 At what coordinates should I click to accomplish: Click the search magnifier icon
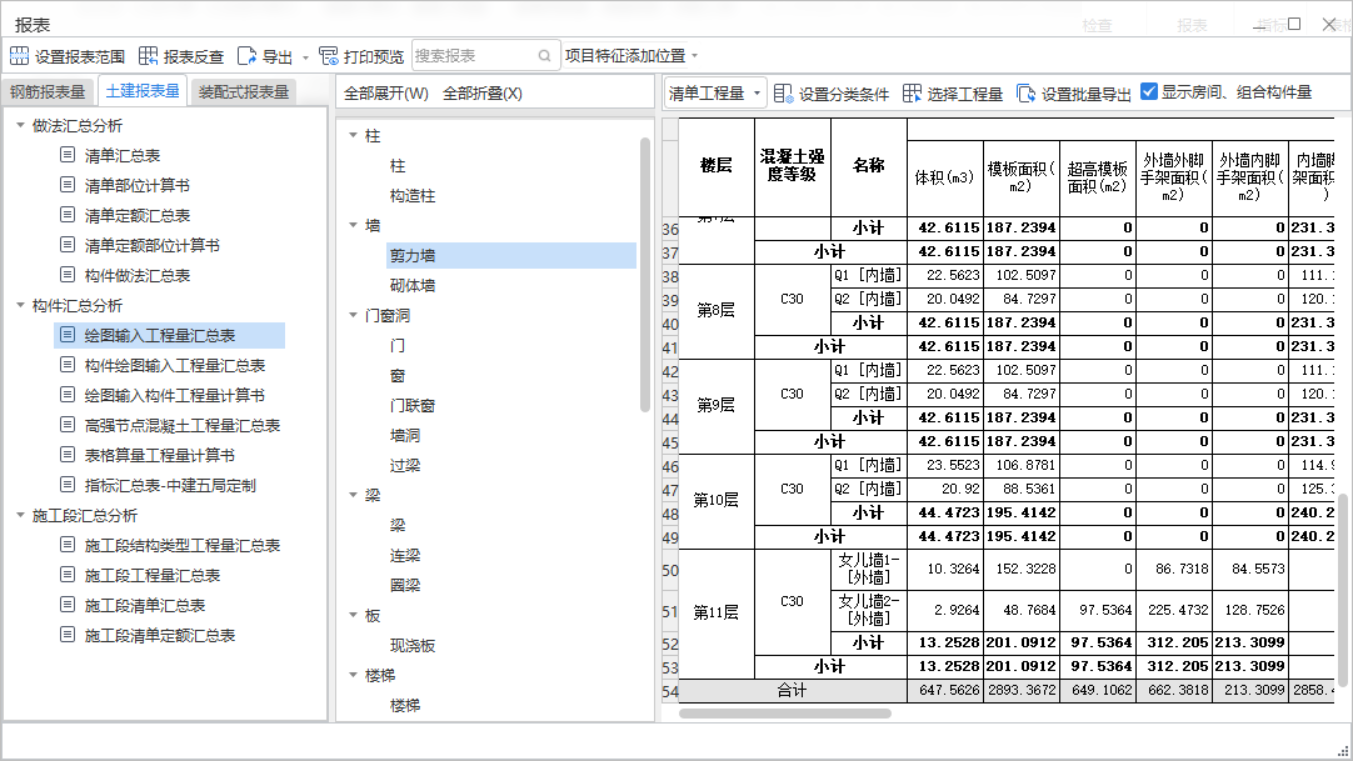point(545,56)
